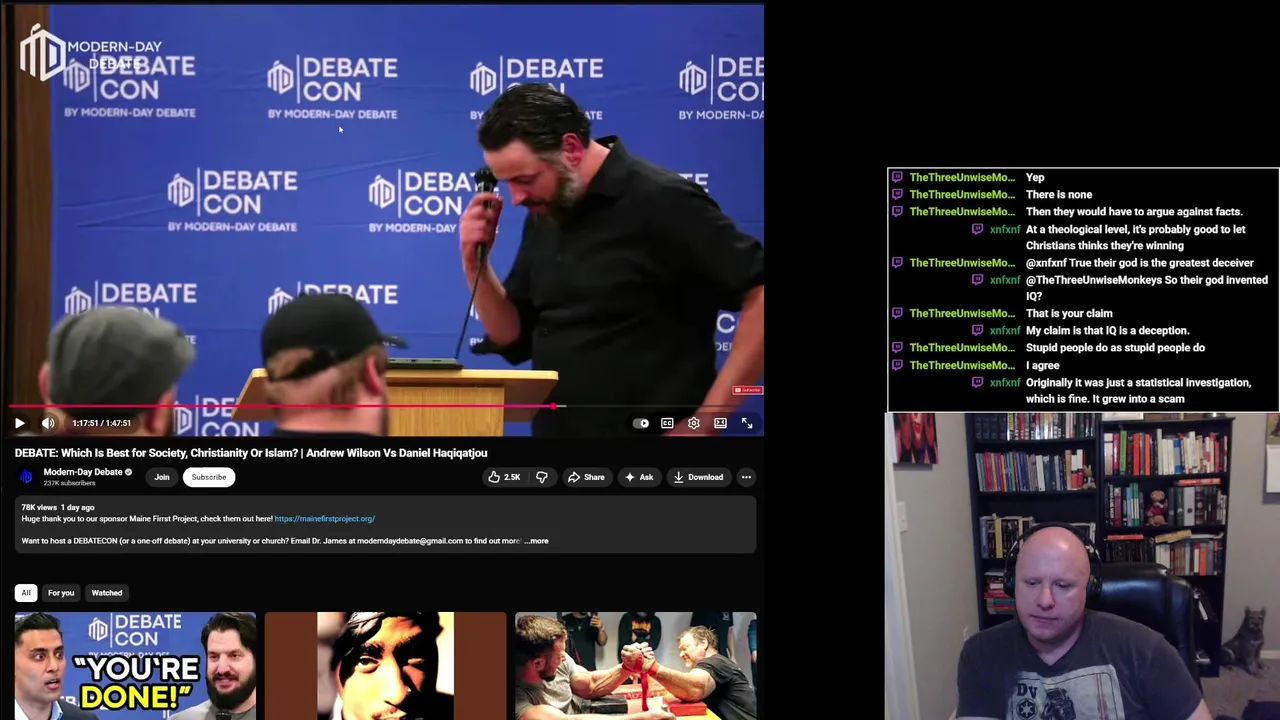
Task: Click chat message "Stupid people do as stupid people do"
Action: (1115, 348)
